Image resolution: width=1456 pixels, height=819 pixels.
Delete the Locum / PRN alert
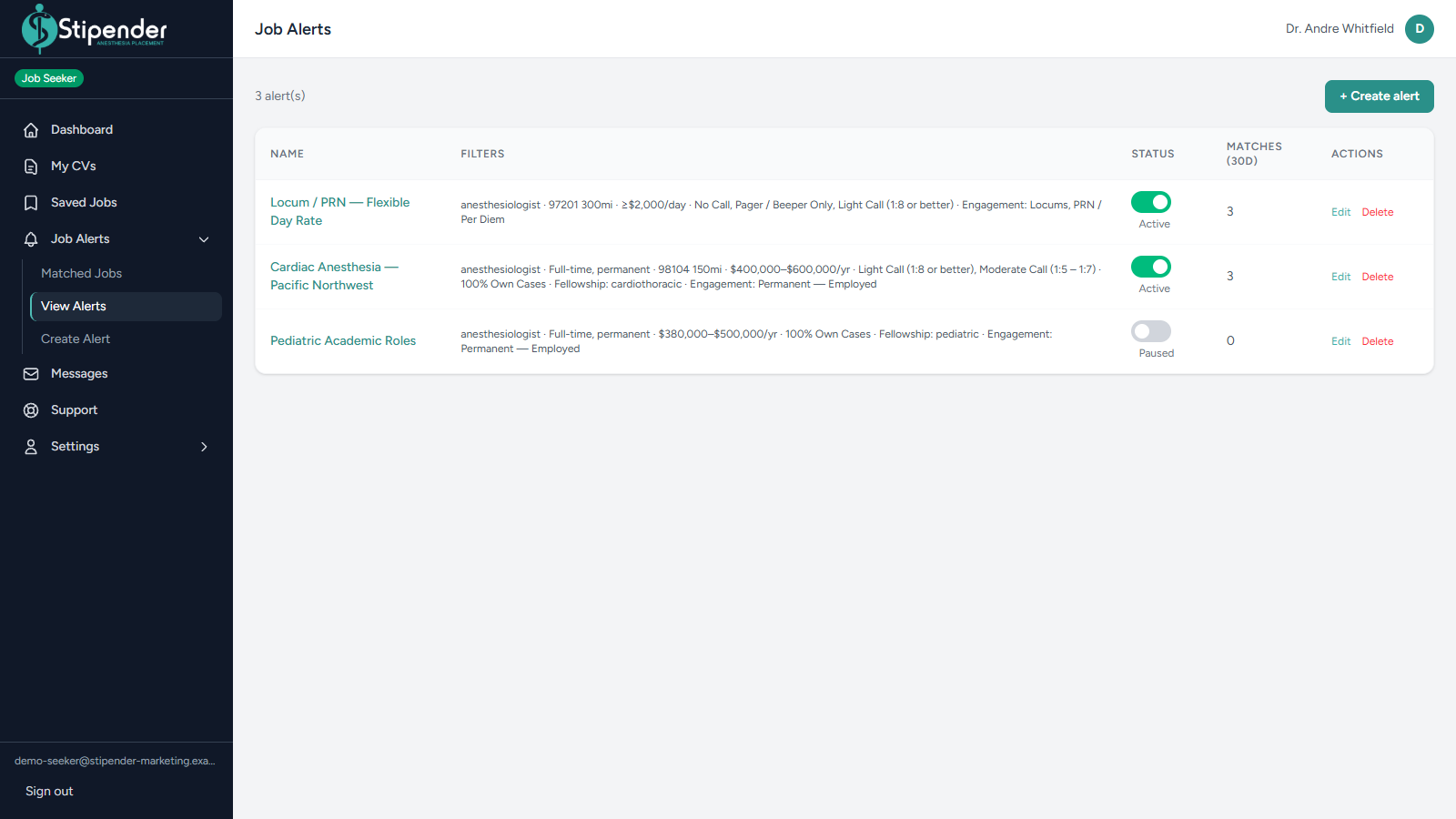pos(1377,212)
